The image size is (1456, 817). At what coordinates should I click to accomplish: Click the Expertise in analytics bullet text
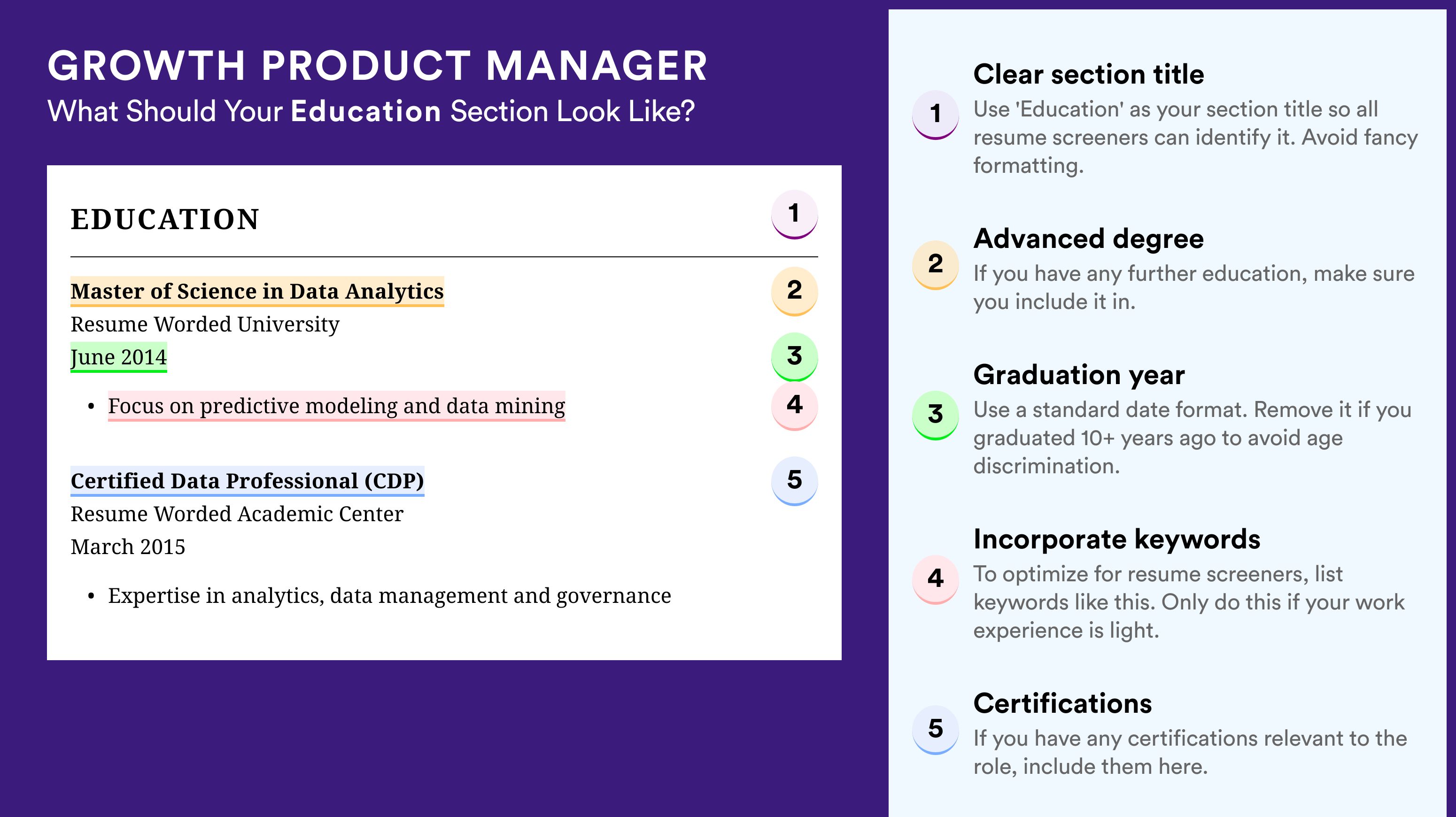389,596
